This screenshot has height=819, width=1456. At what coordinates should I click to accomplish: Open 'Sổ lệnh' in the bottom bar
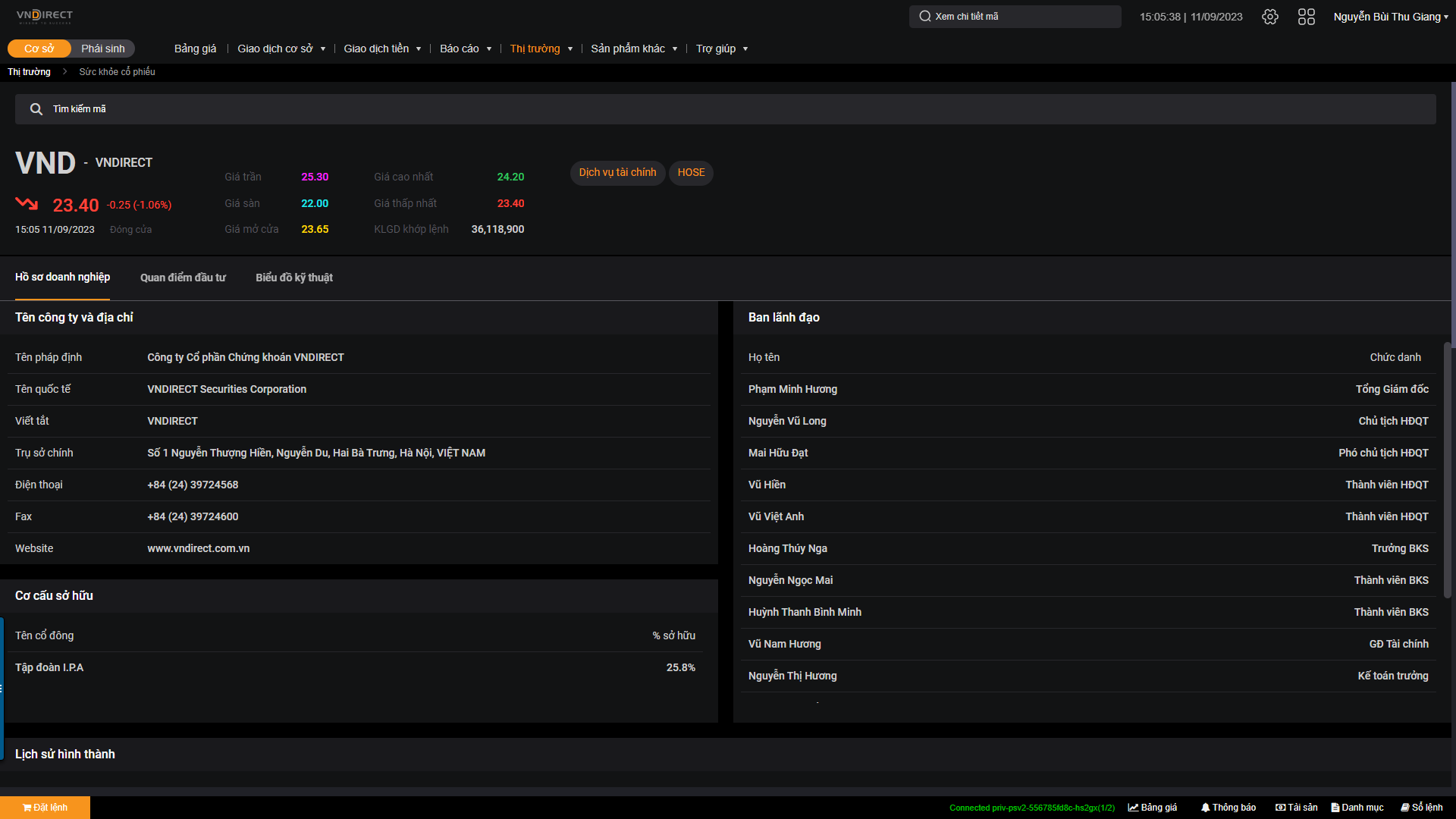pyautogui.click(x=1422, y=808)
